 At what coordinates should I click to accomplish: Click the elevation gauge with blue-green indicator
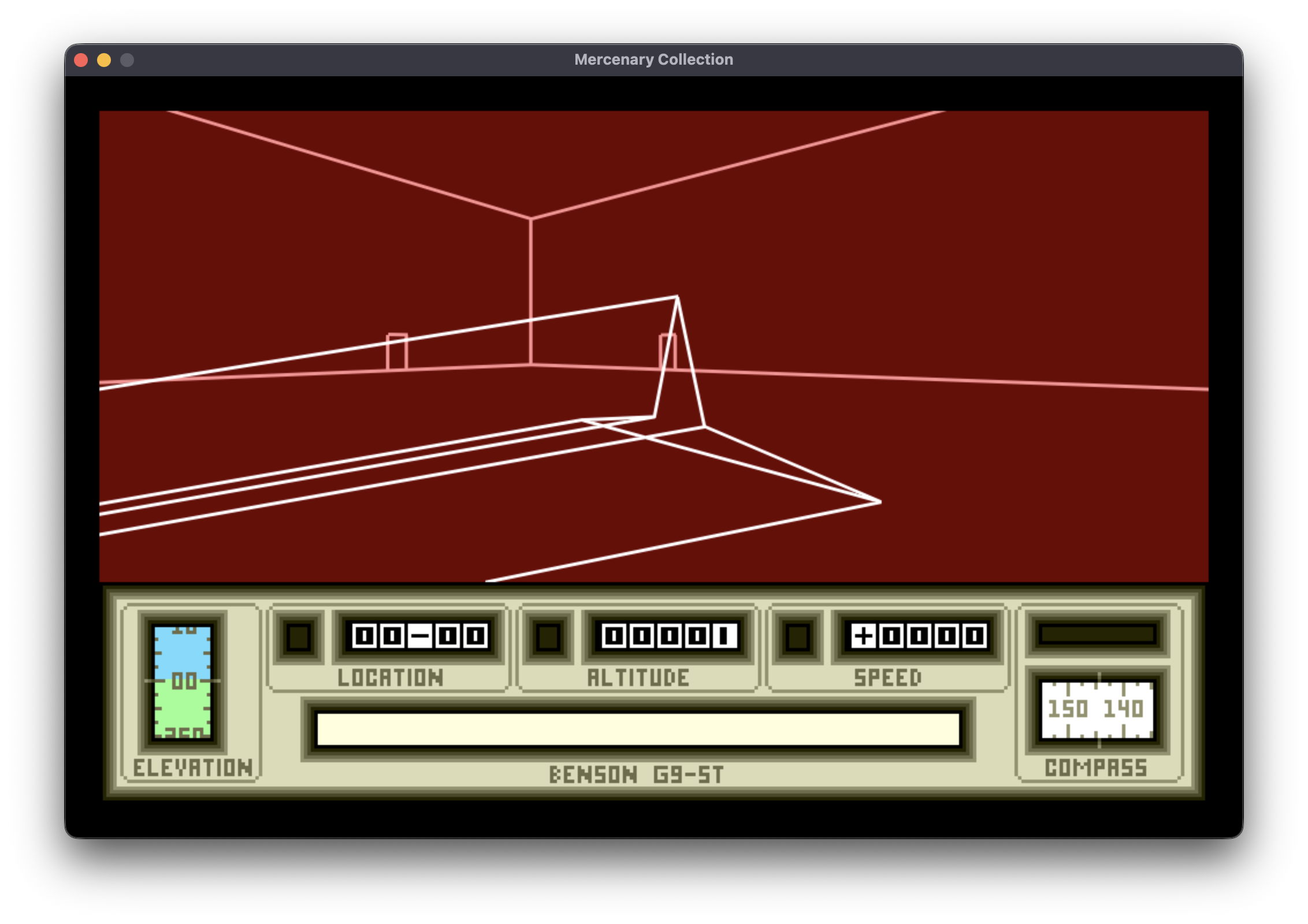[x=183, y=681]
